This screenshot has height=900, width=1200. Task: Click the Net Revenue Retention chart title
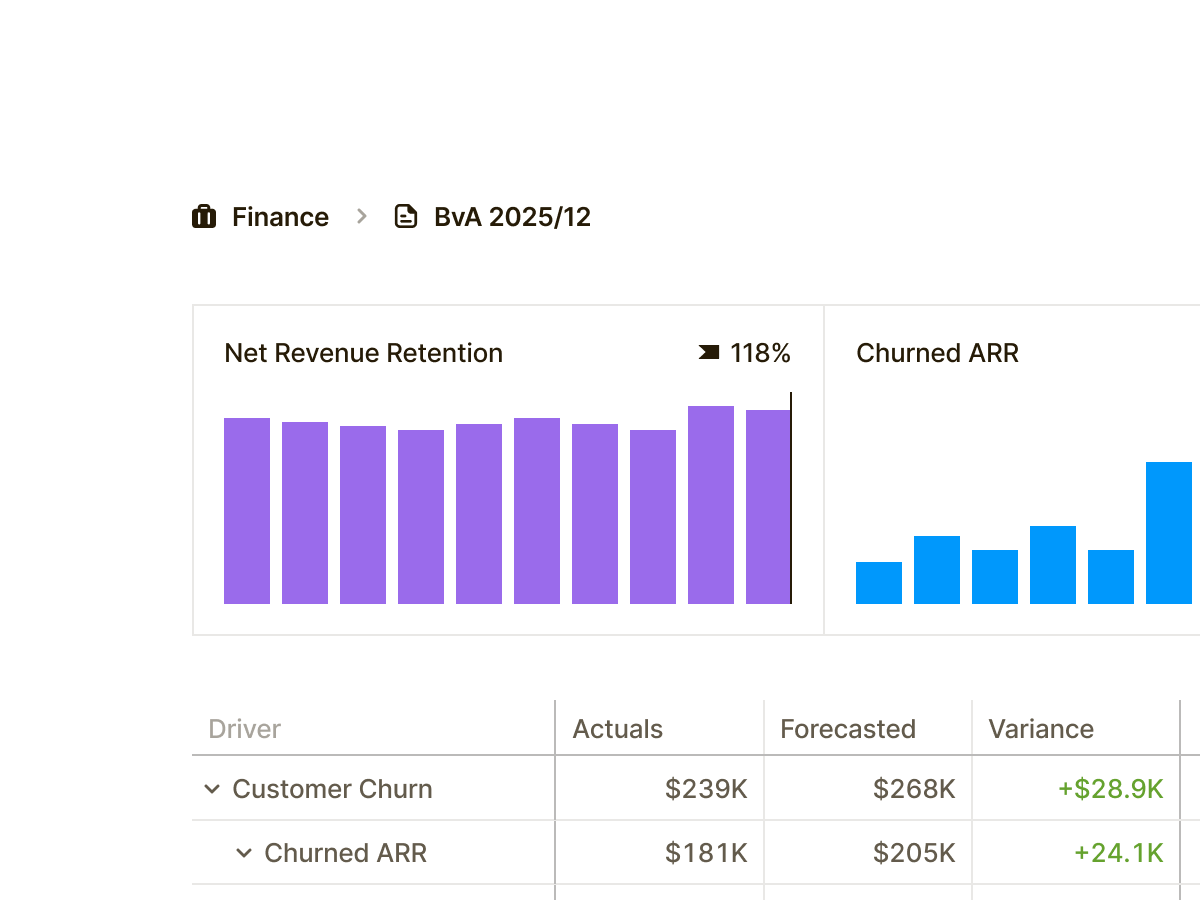[x=363, y=353]
